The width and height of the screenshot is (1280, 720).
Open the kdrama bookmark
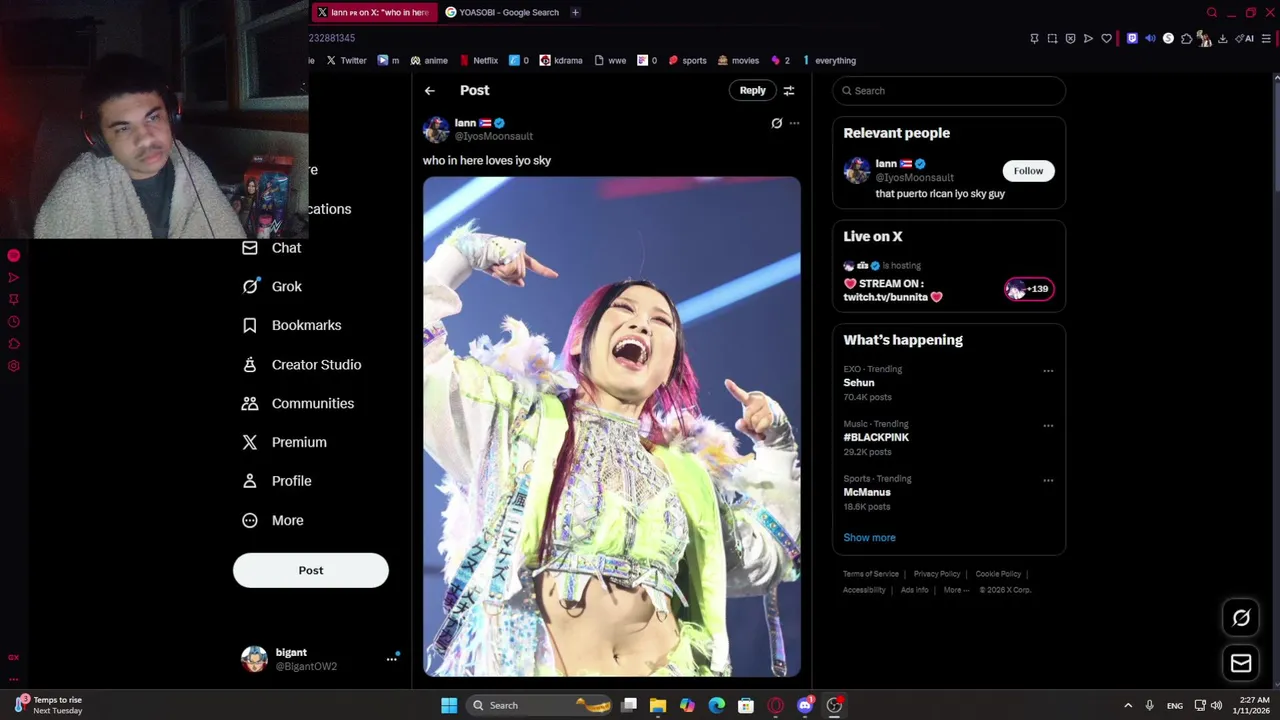tap(560, 61)
